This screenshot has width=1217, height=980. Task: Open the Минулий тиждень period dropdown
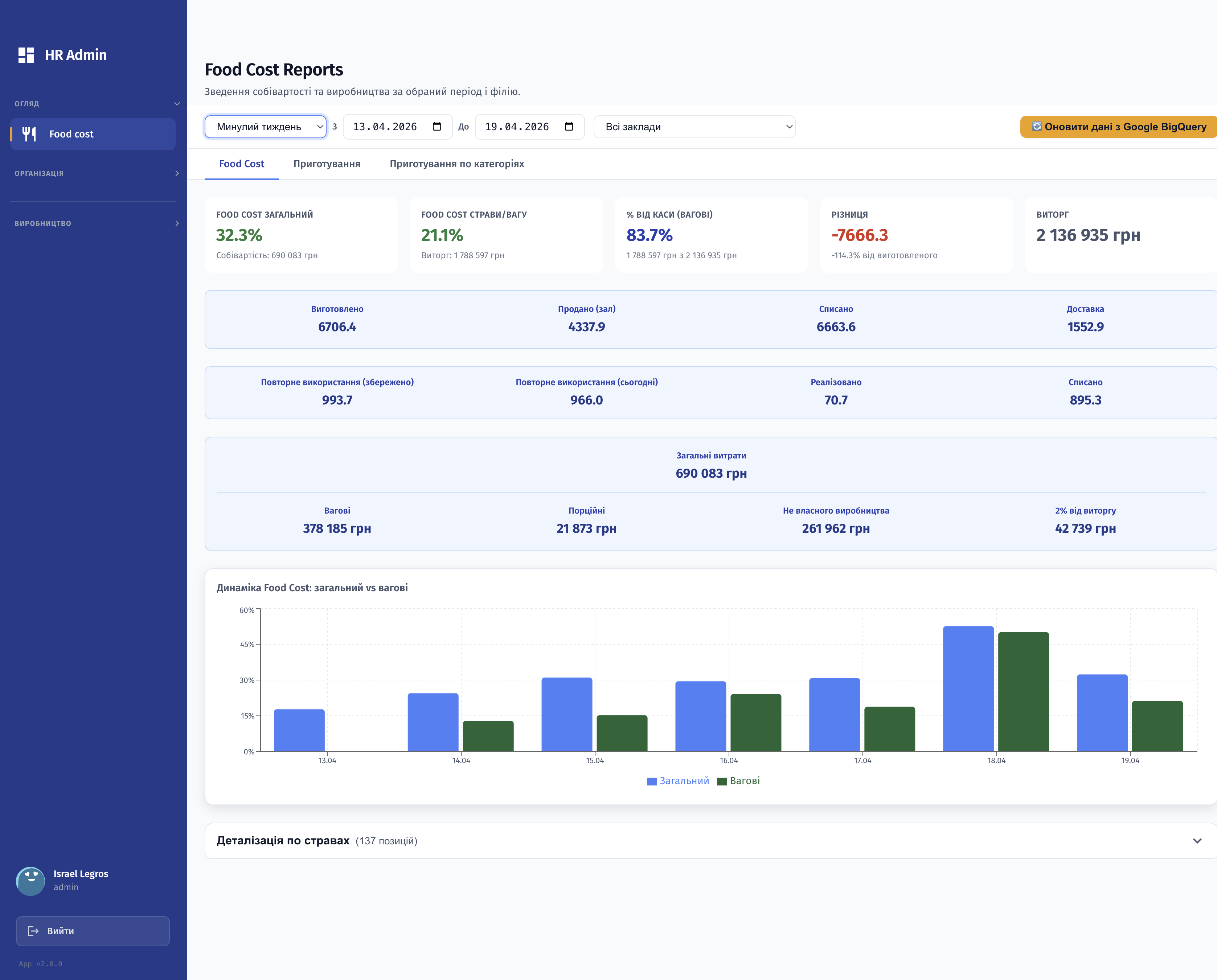point(265,127)
